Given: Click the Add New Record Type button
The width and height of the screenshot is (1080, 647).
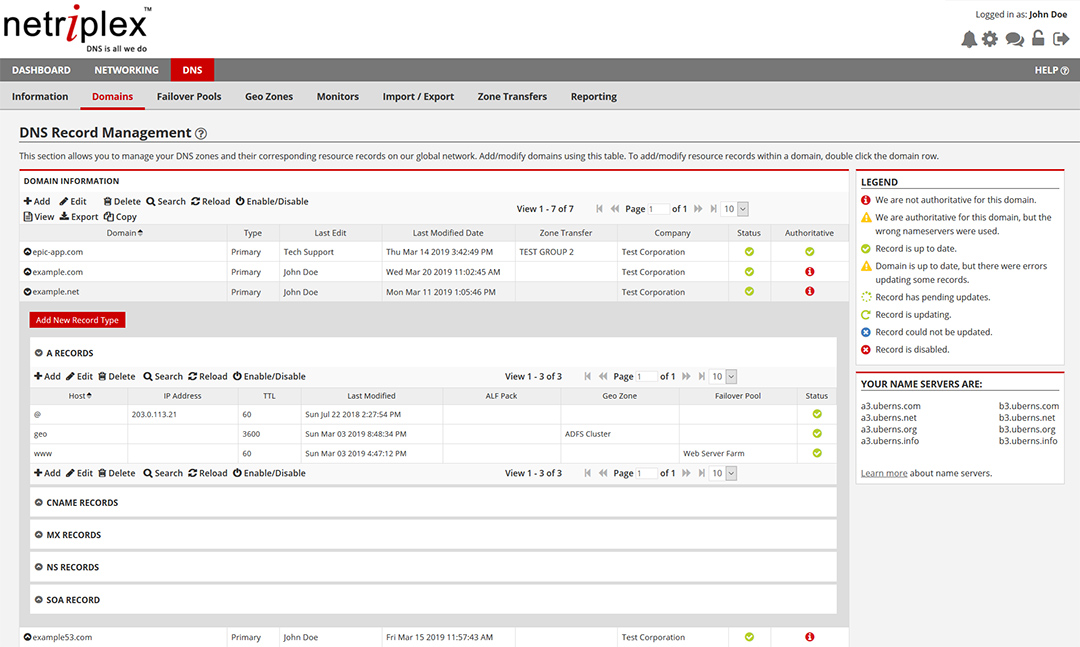Looking at the screenshot, I should click(x=77, y=320).
